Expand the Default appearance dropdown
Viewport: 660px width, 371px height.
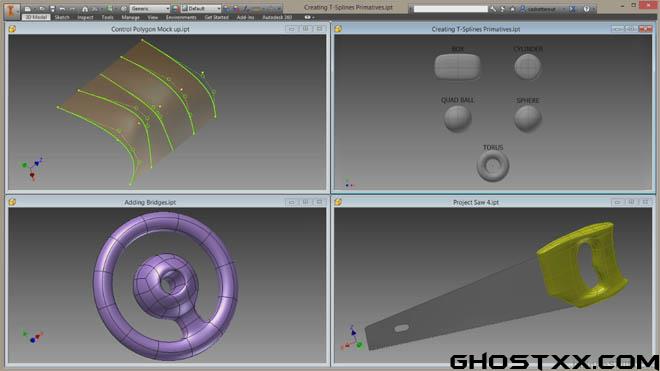pyautogui.click(x=201, y=9)
